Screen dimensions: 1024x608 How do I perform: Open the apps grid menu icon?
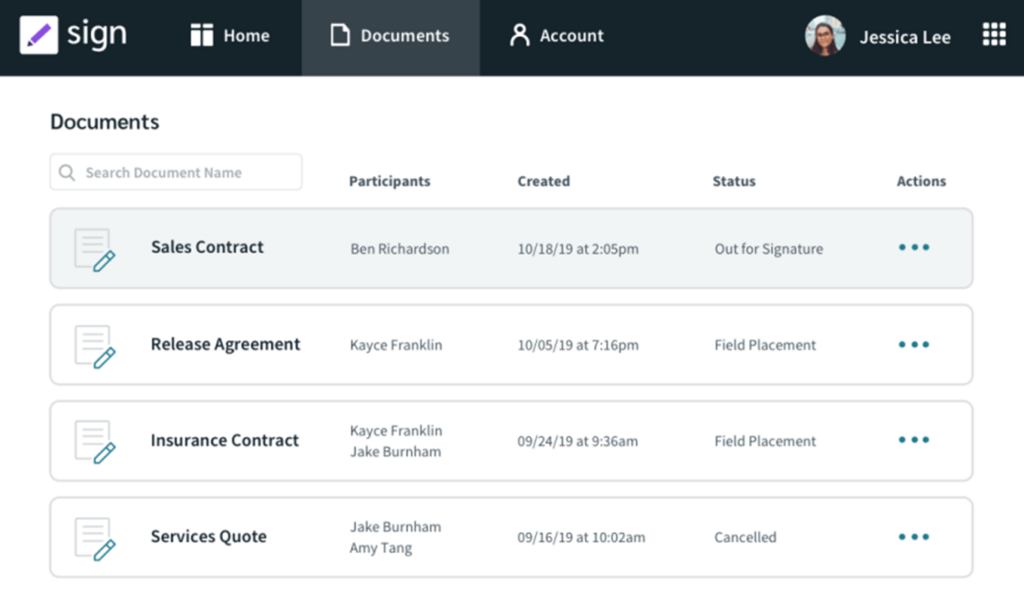coord(993,36)
